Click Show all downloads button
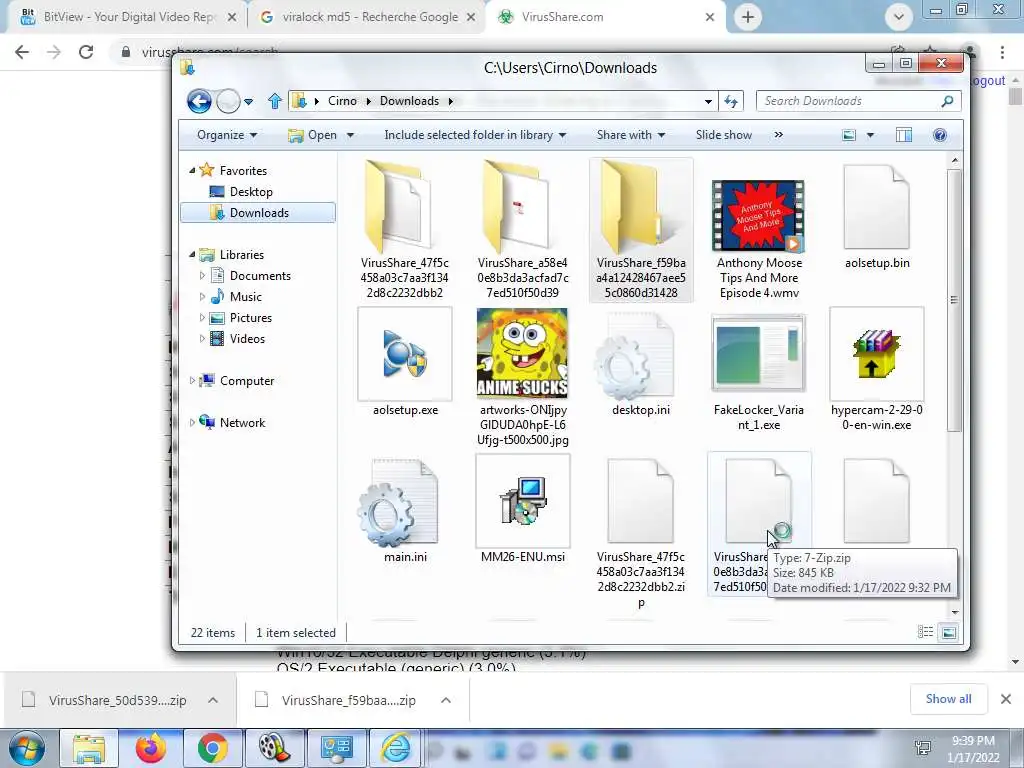The image size is (1024, 768). point(948,699)
